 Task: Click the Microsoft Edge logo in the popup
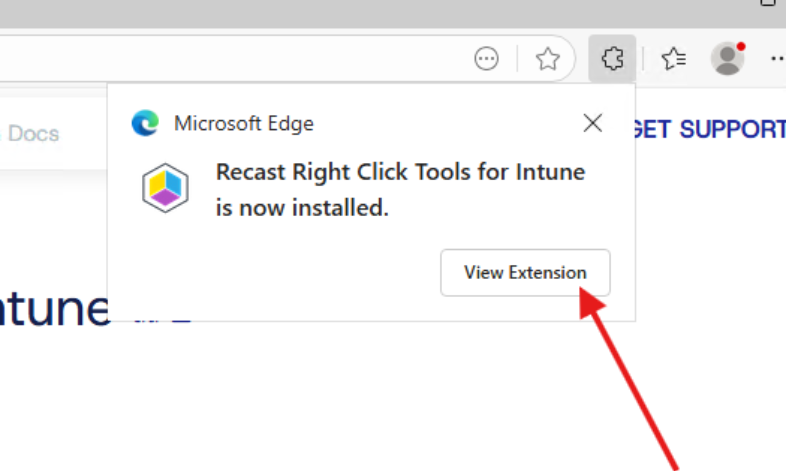145,124
